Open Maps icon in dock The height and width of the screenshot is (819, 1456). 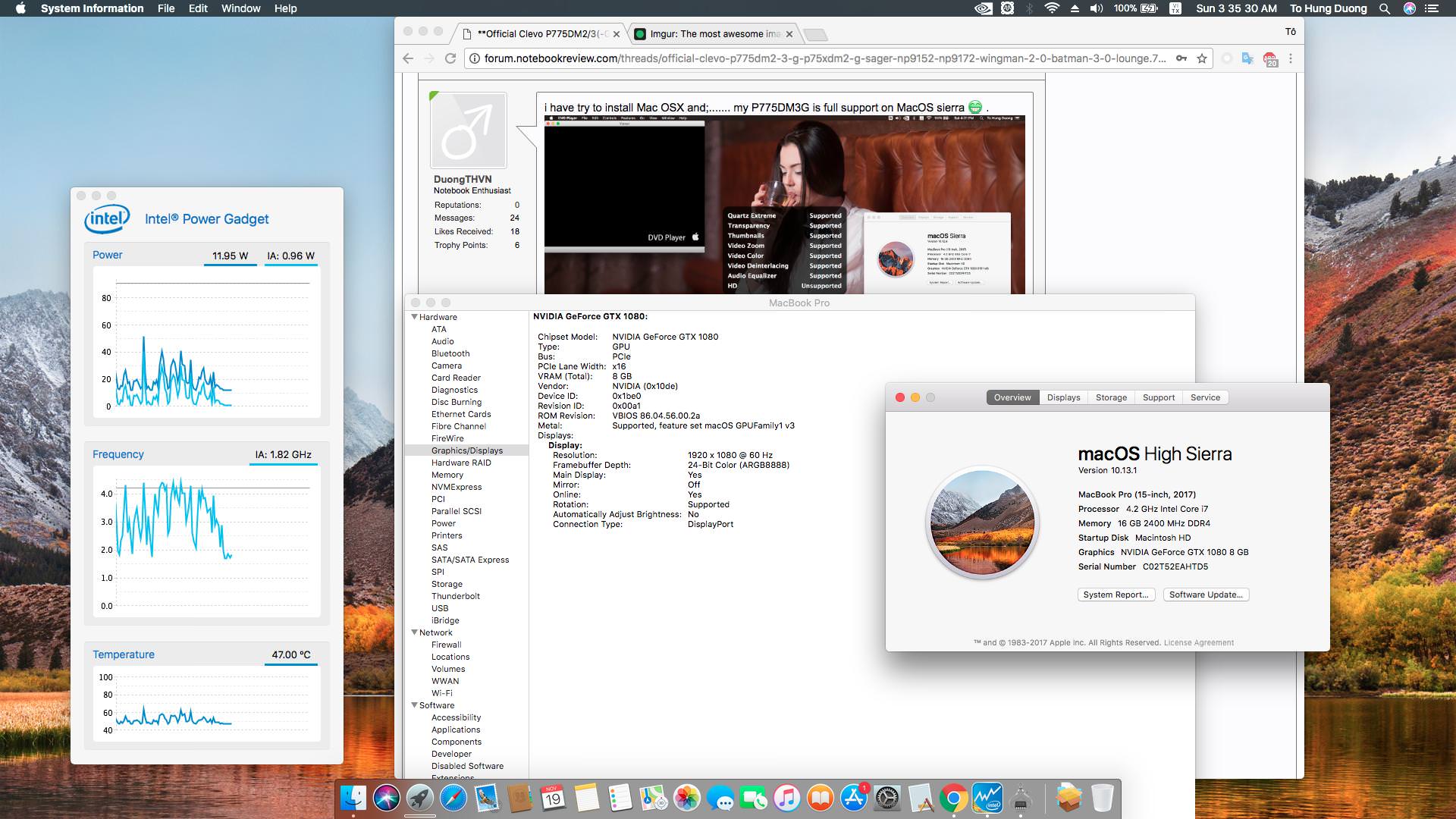pyautogui.click(x=653, y=798)
